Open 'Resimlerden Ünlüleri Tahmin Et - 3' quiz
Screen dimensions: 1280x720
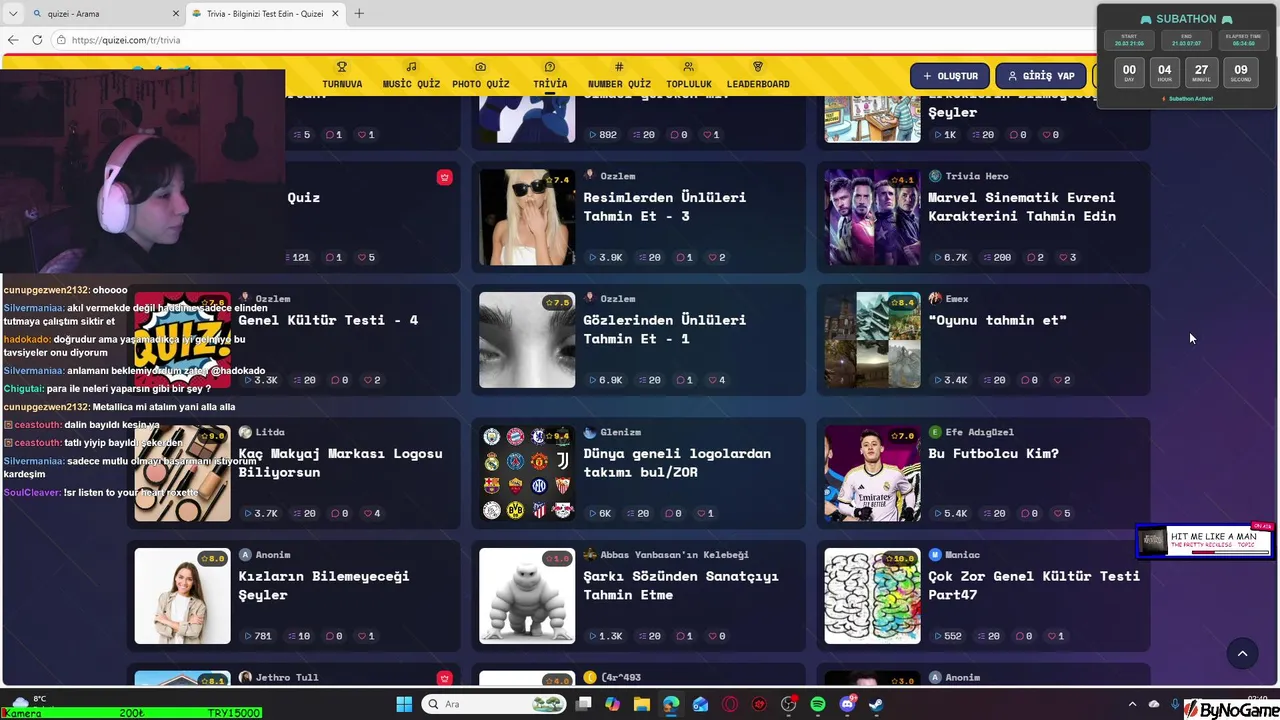(x=664, y=206)
